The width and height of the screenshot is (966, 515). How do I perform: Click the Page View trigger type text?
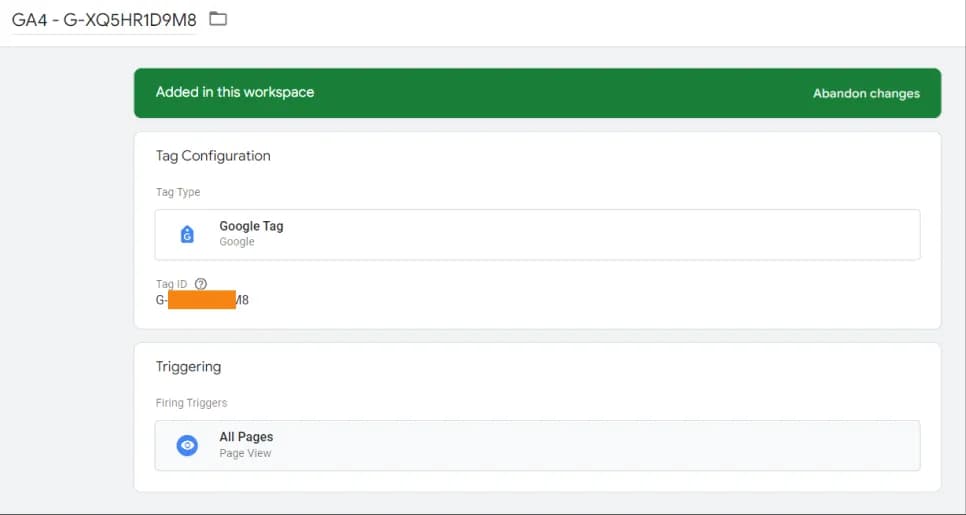[x=245, y=453]
